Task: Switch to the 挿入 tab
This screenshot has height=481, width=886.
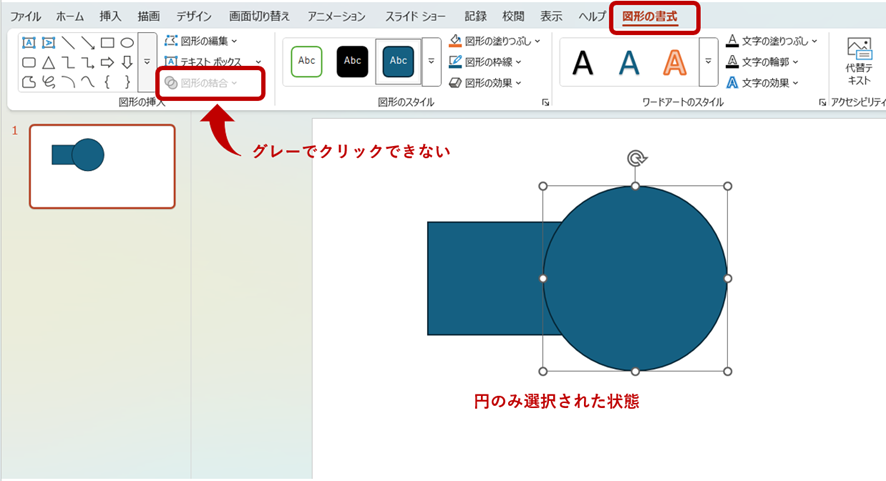Action: click(111, 17)
